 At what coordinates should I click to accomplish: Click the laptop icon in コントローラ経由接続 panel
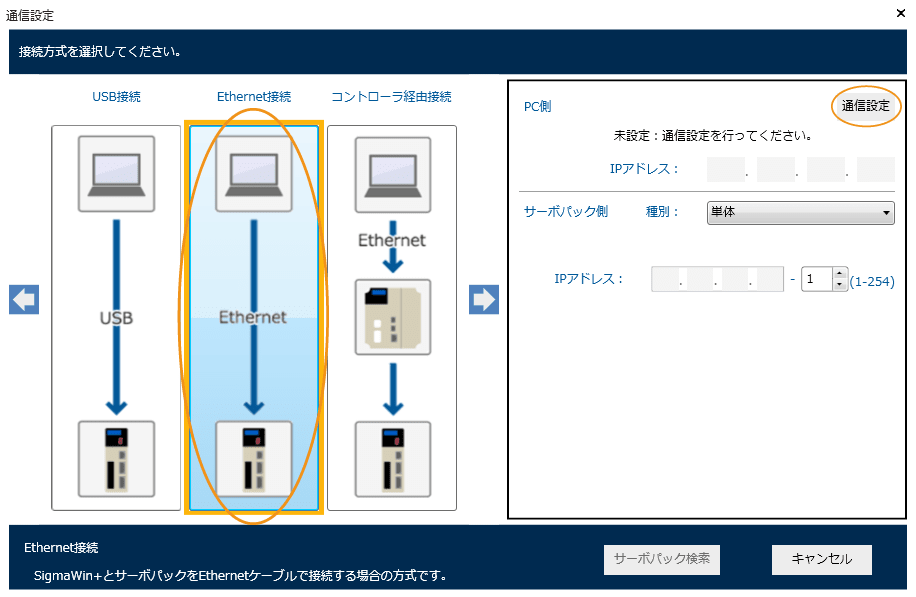pos(392,174)
